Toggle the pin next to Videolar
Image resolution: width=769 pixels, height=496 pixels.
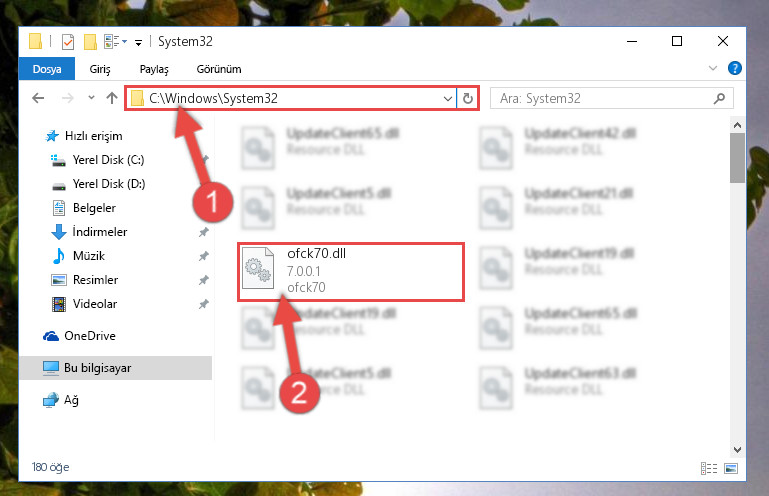click(x=204, y=304)
